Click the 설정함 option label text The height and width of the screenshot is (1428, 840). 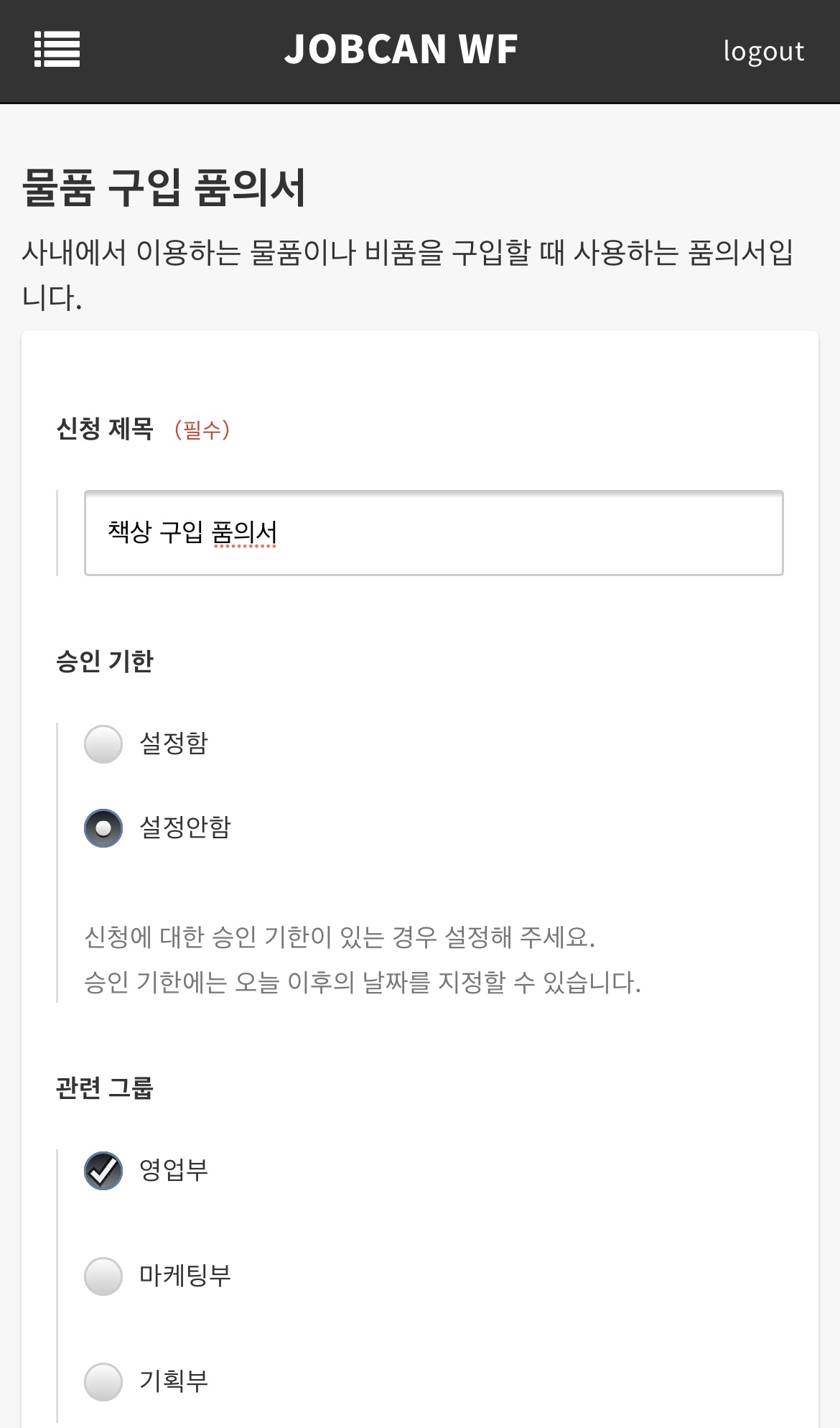(174, 743)
